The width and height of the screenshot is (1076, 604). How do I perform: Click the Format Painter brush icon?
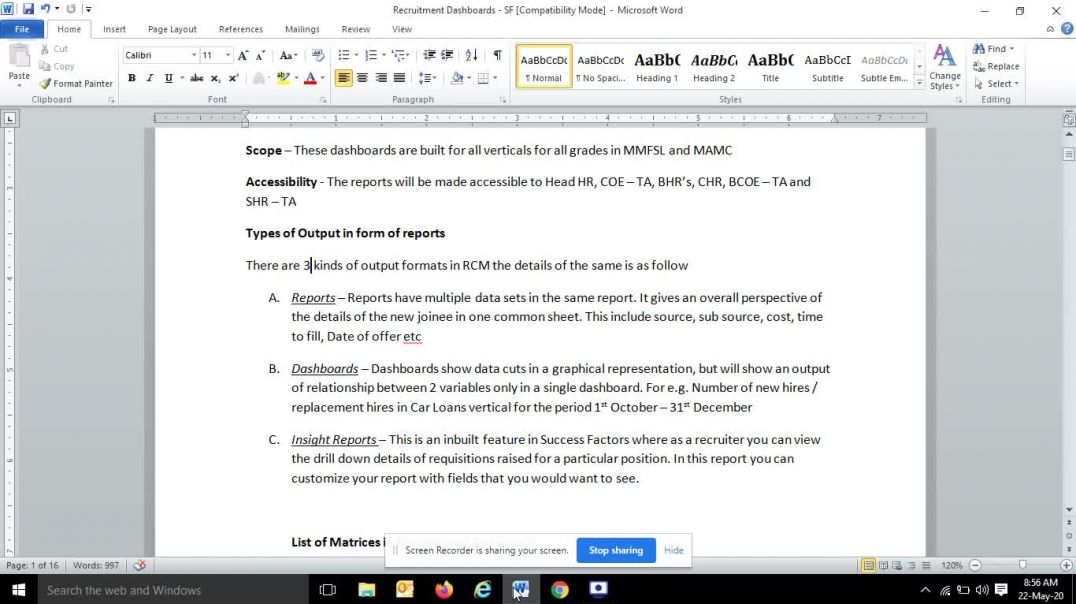45,84
